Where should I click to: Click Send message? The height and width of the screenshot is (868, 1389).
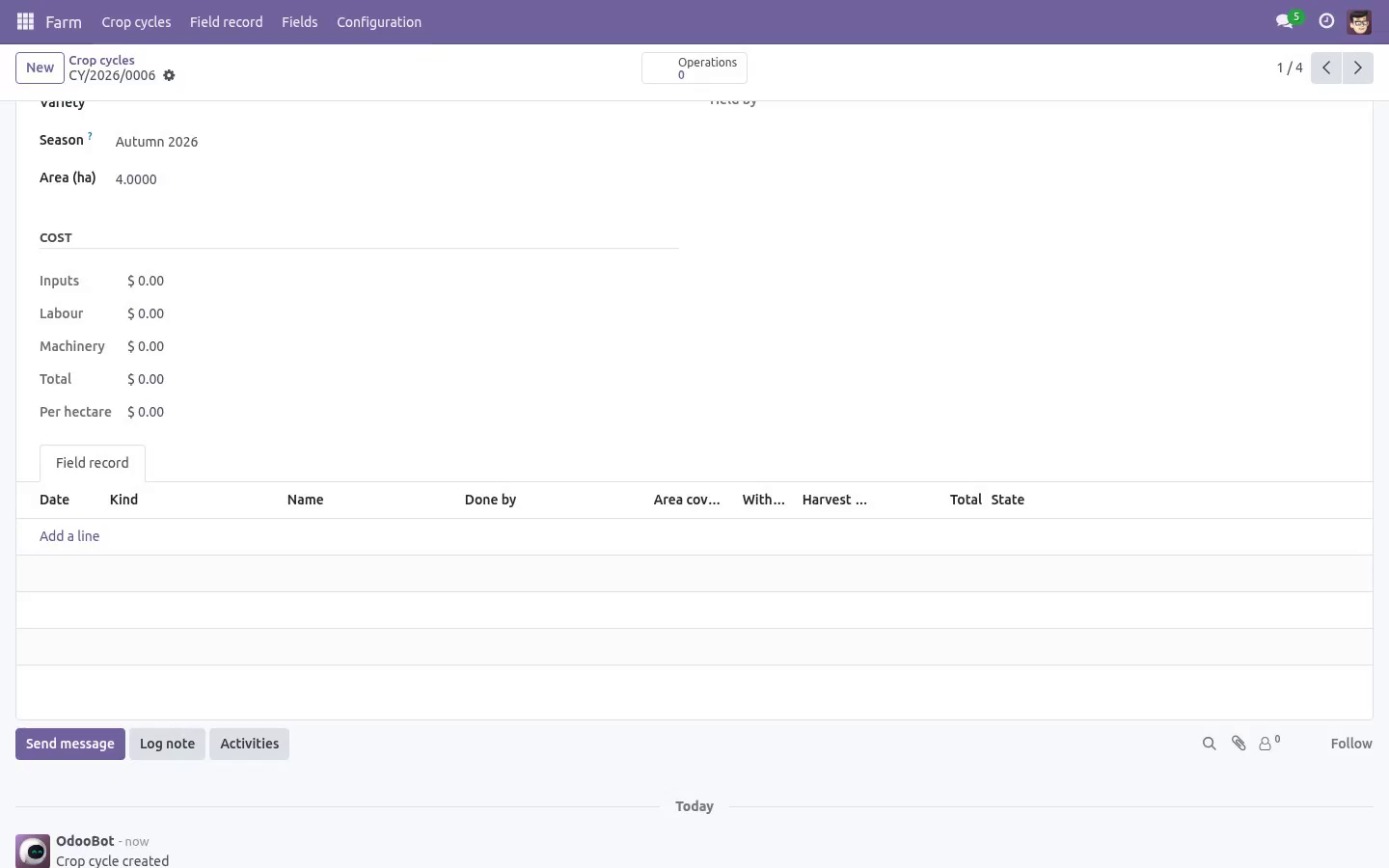(x=70, y=744)
